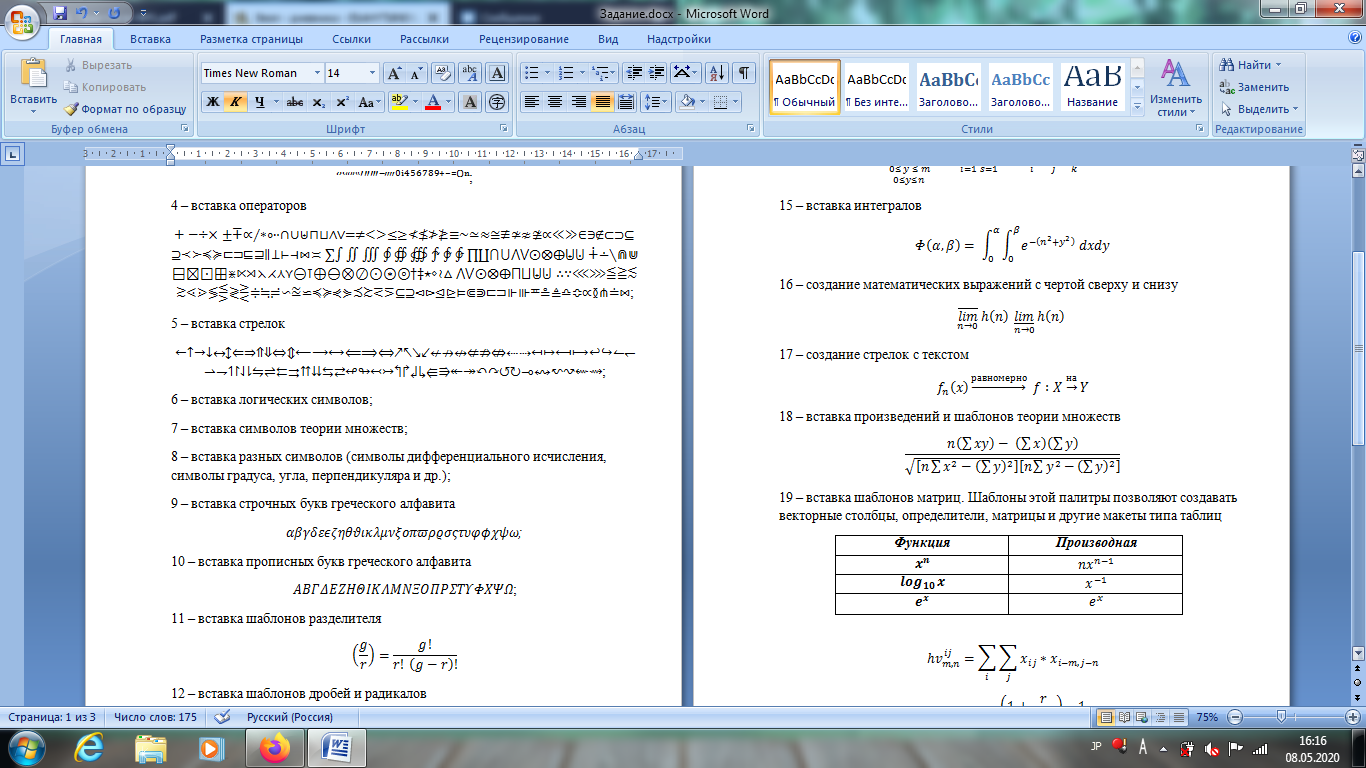Toggle justify alignment
The height and width of the screenshot is (768, 1366).
tap(602, 102)
